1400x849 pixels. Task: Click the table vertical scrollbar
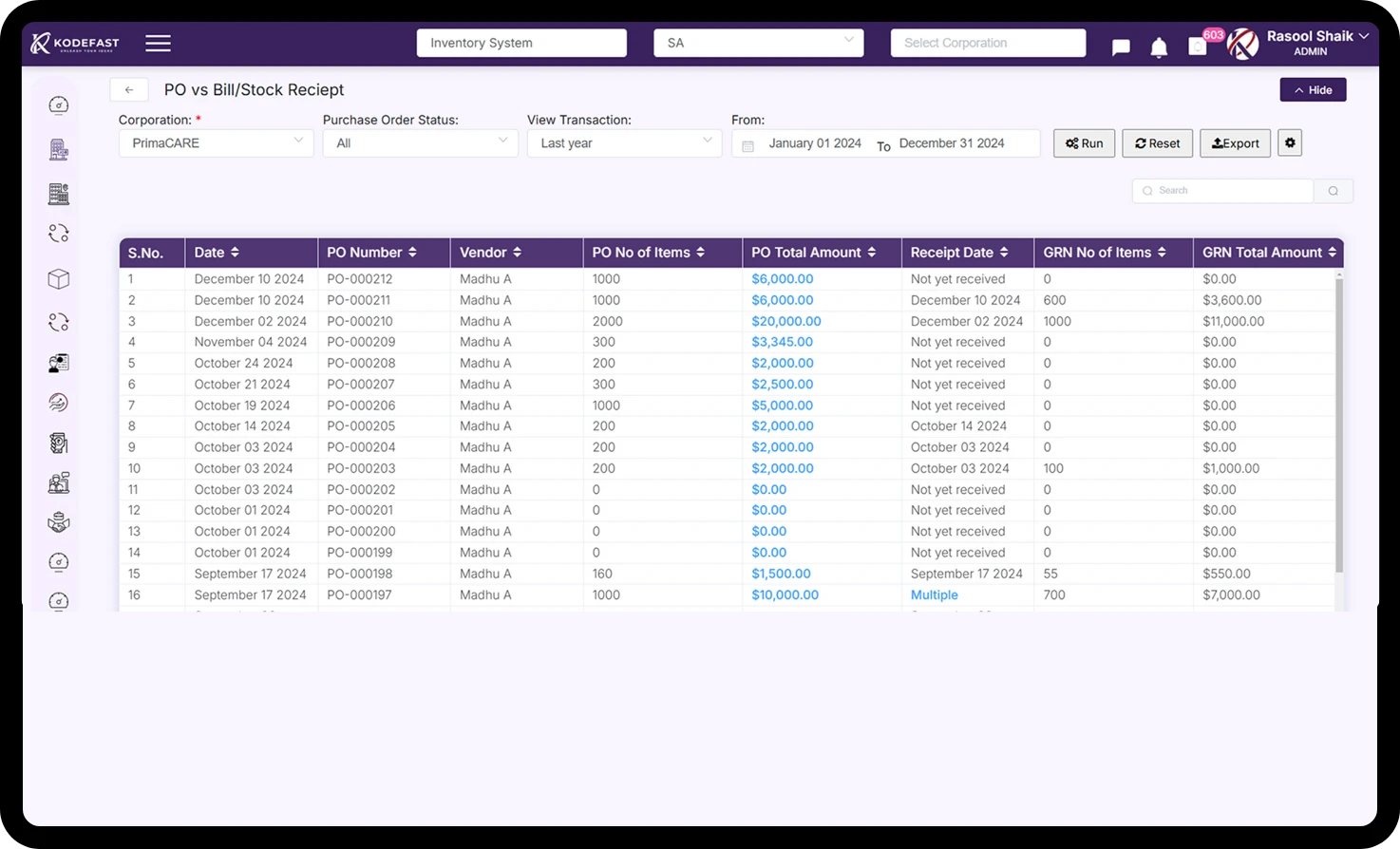(x=1339, y=424)
